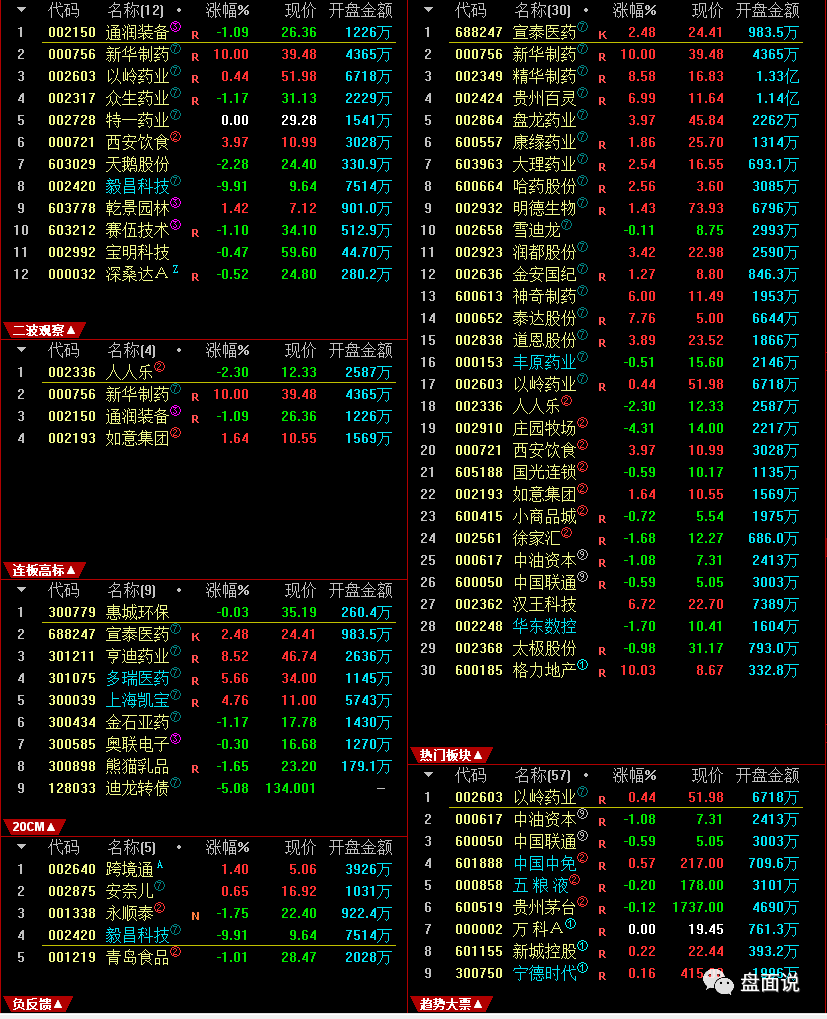Select stock code 128033 row
Viewport: 827px width, 1019px height.
(x=204, y=788)
